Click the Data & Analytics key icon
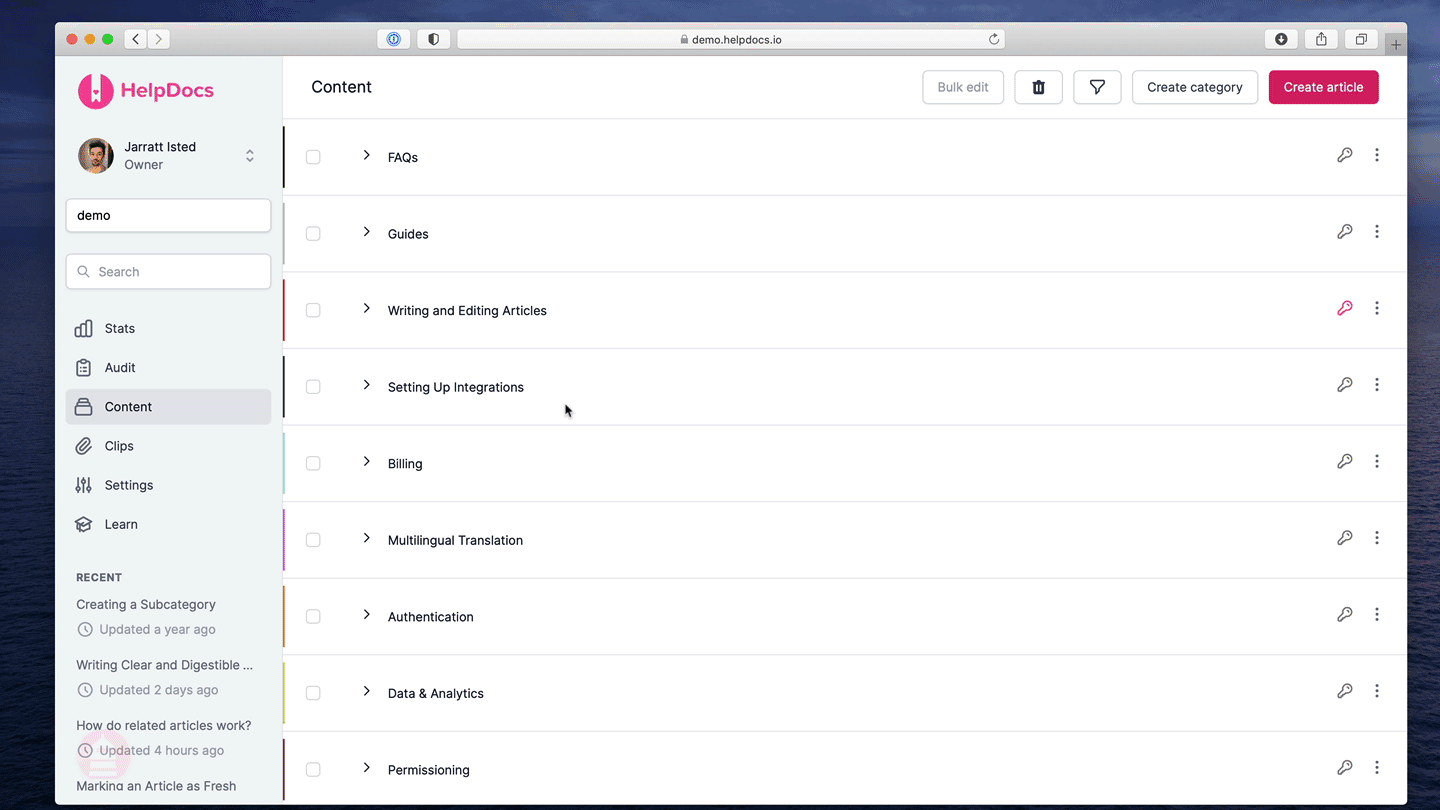 1345,691
